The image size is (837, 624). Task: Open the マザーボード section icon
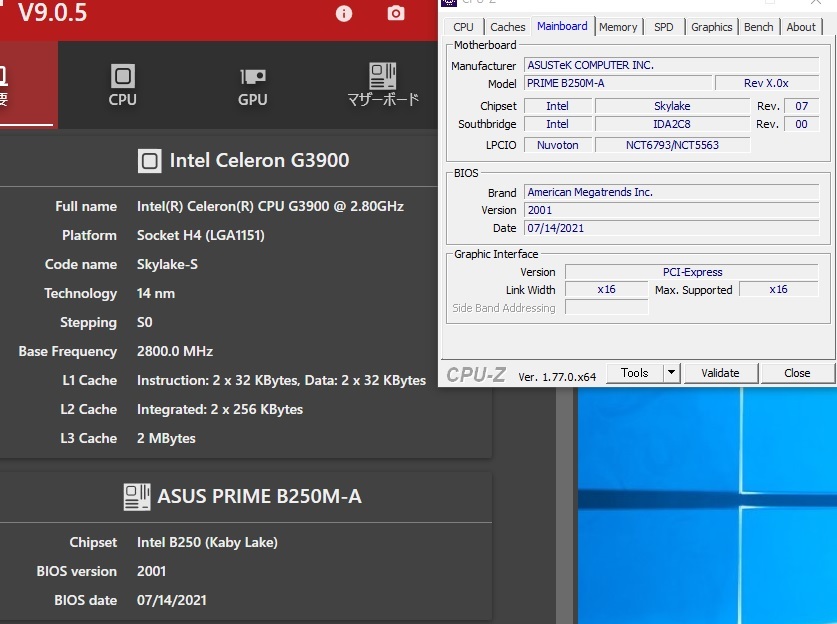coord(382,76)
